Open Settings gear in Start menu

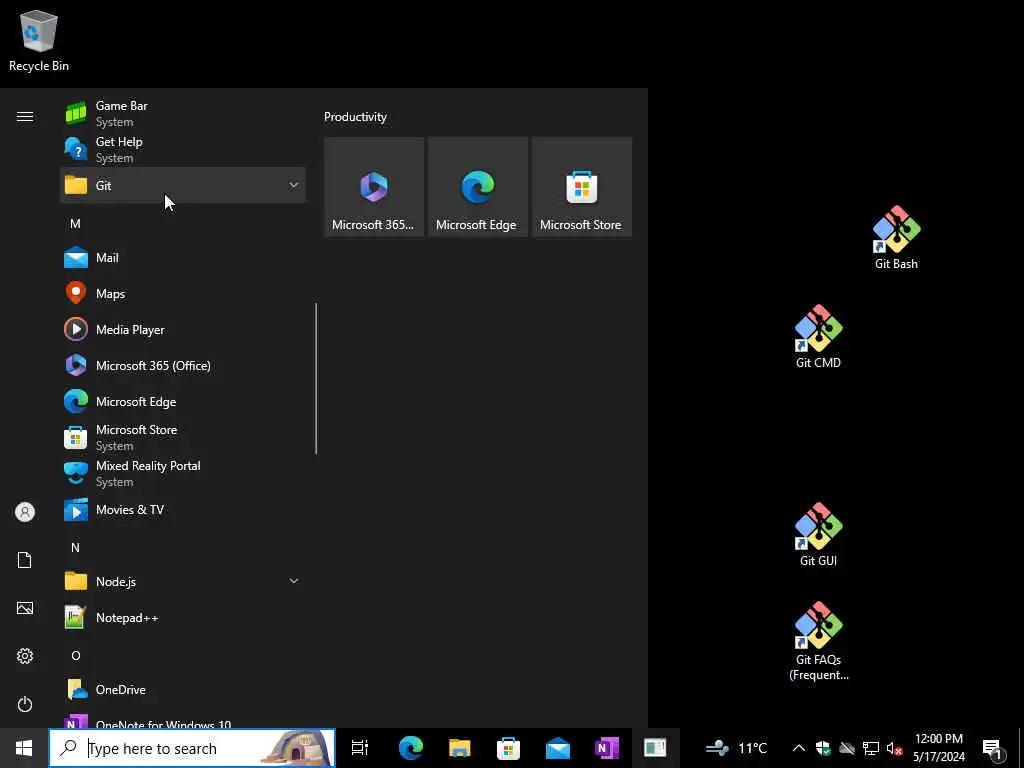point(25,656)
